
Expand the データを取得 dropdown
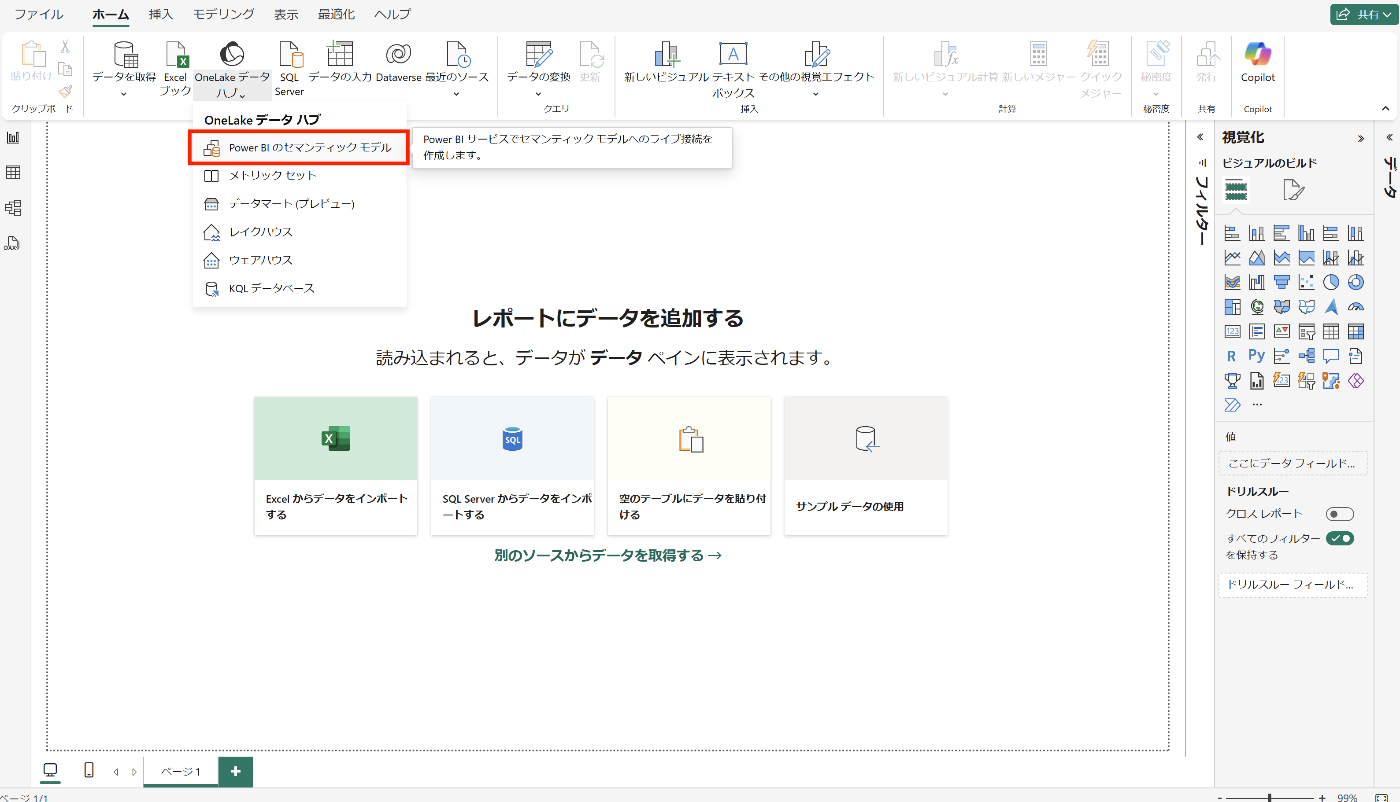[124, 94]
